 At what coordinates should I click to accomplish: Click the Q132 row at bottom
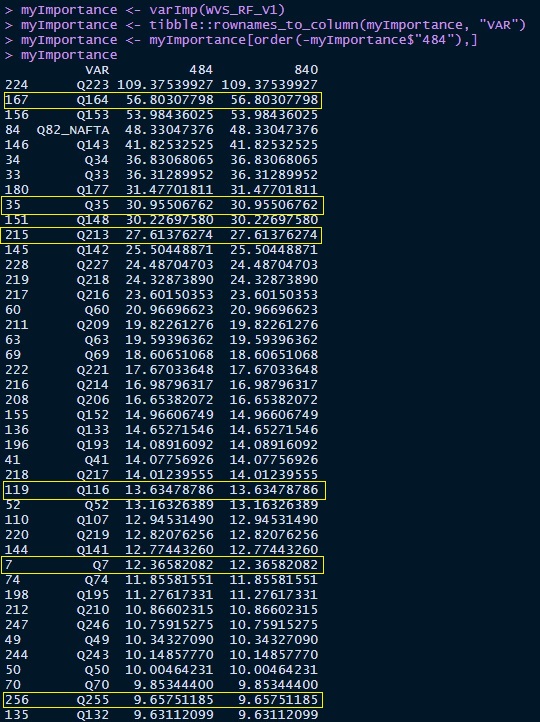(161, 715)
